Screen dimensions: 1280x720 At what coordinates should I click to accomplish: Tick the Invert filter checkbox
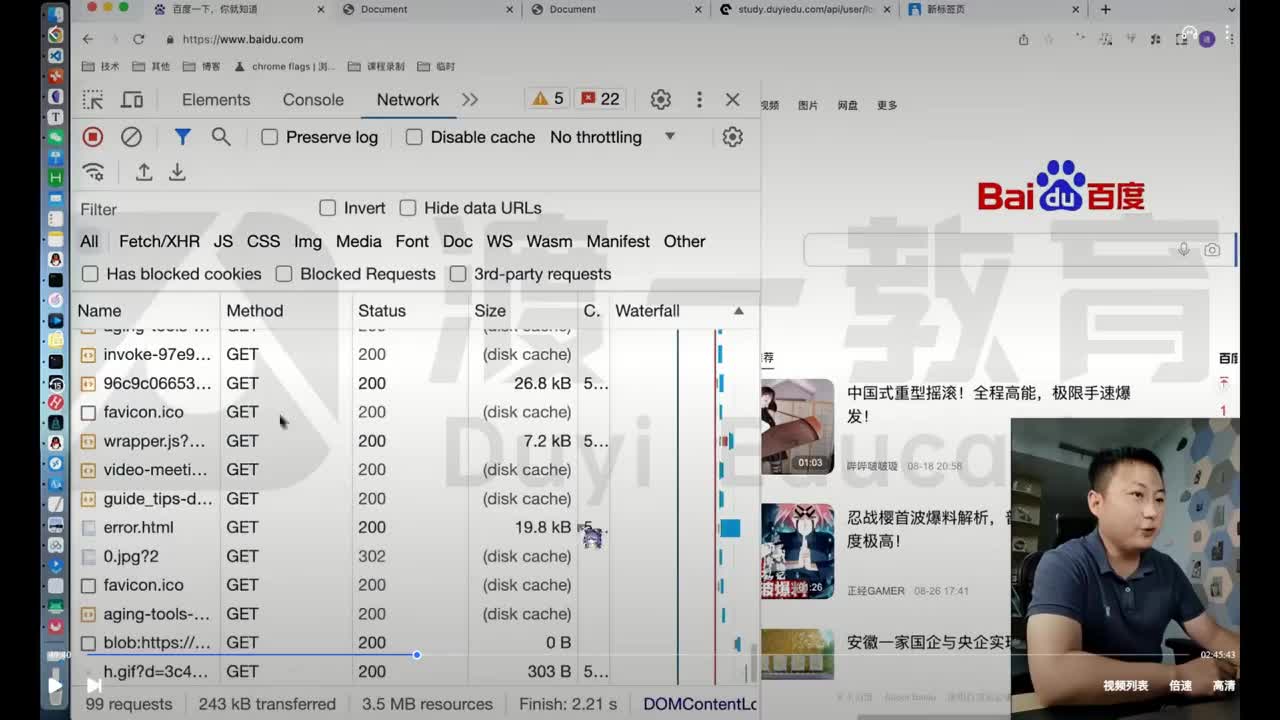click(328, 208)
